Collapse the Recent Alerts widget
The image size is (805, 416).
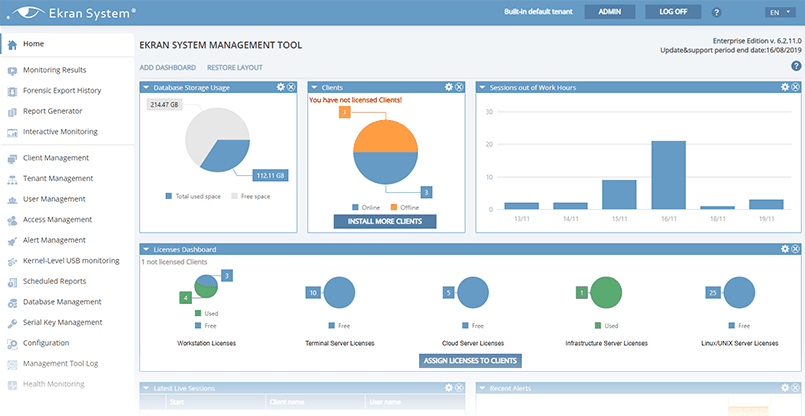pos(482,388)
